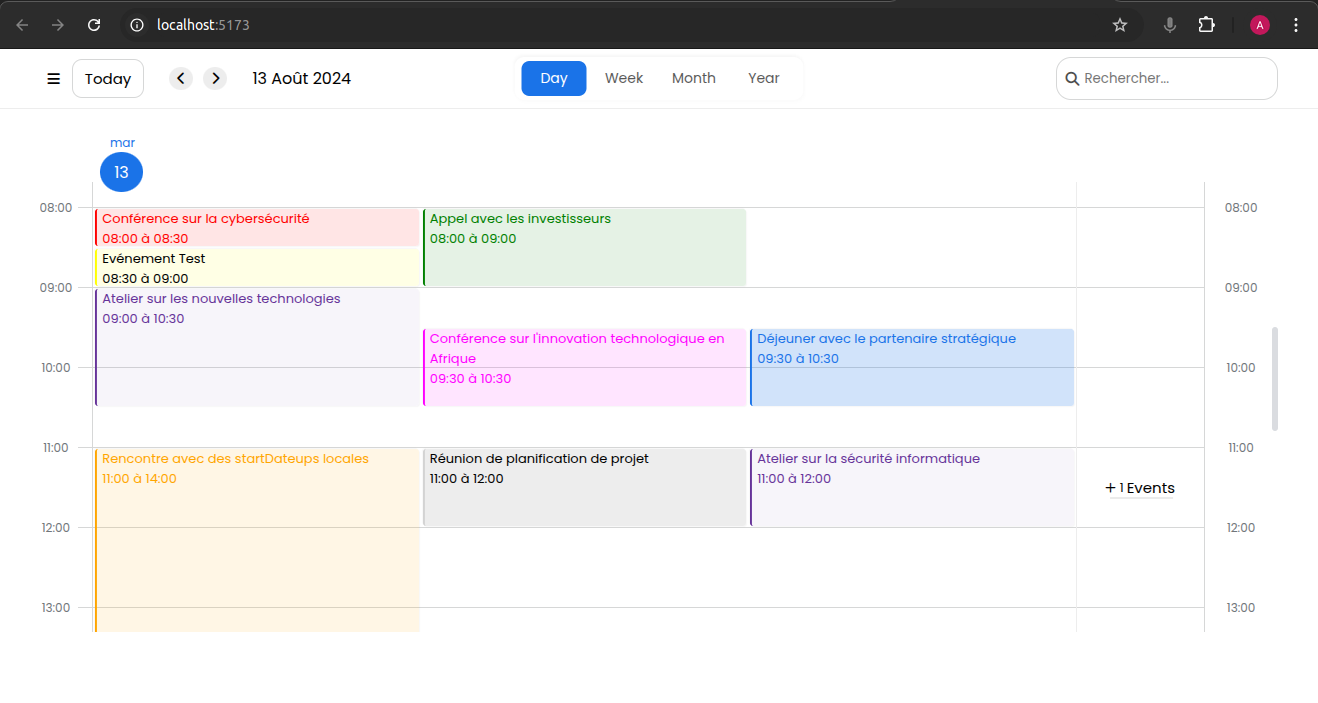Switch to Week view
The width and height of the screenshot is (1318, 703).
click(x=624, y=78)
